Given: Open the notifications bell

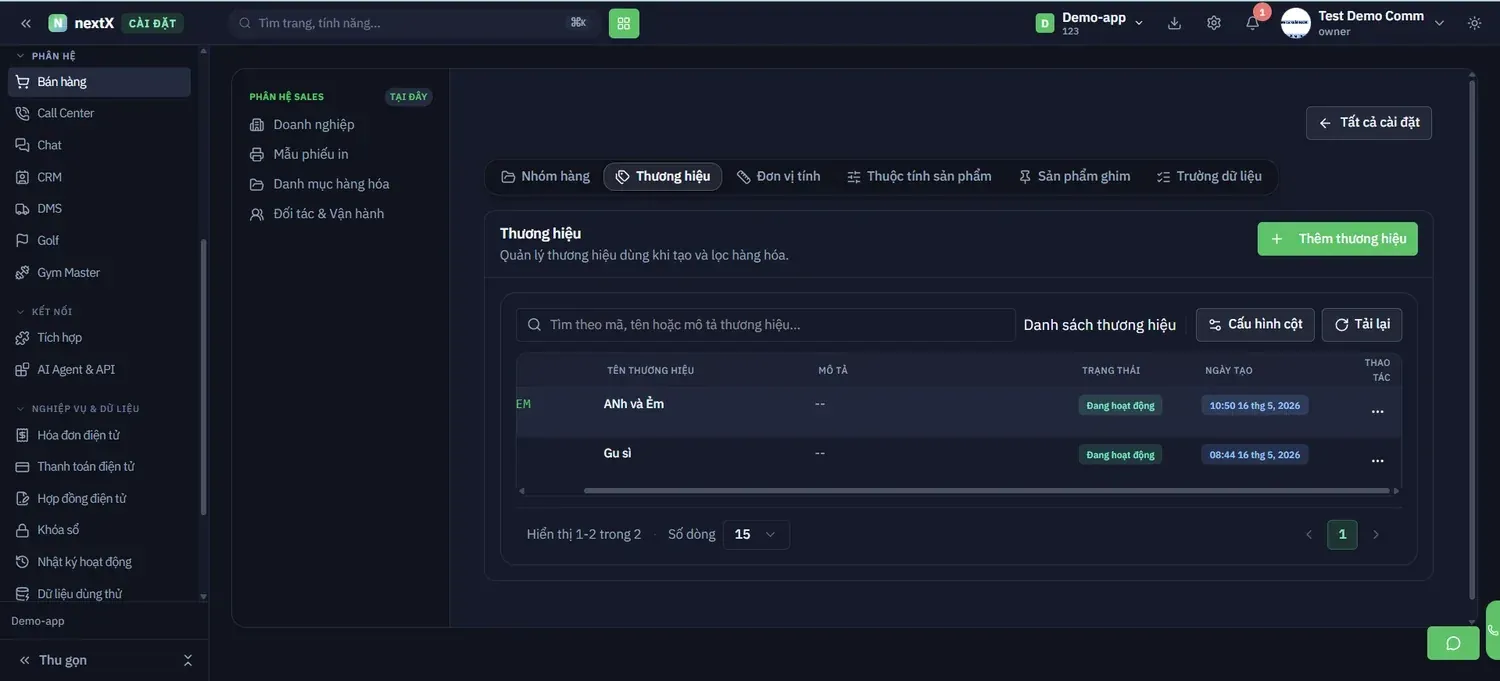Looking at the screenshot, I should [1253, 23].
